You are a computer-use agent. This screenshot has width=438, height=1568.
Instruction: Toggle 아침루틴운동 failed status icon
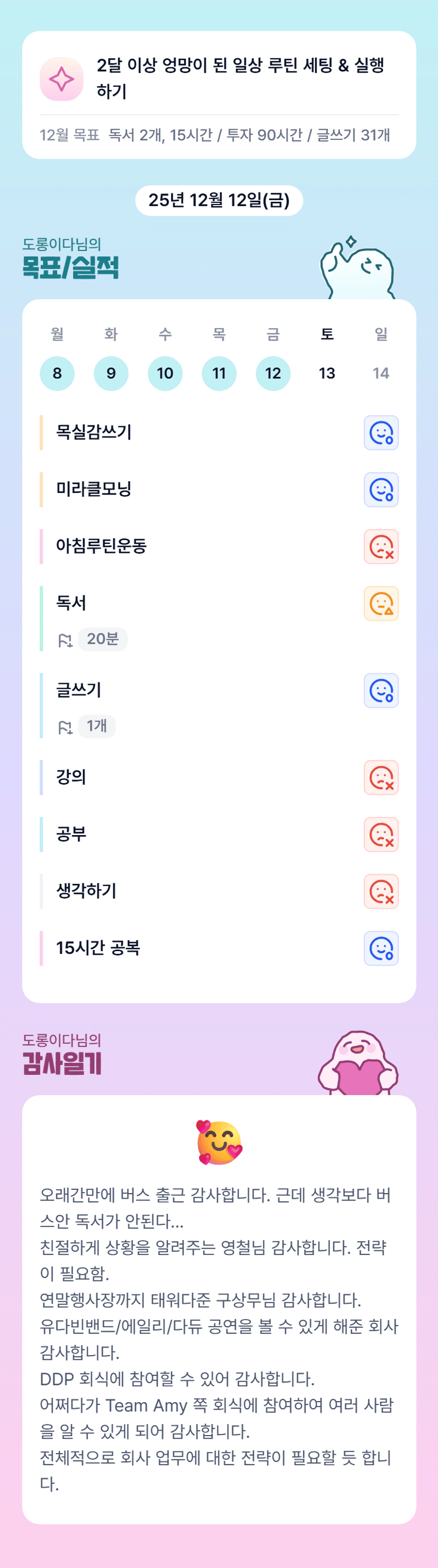point(381,546)
